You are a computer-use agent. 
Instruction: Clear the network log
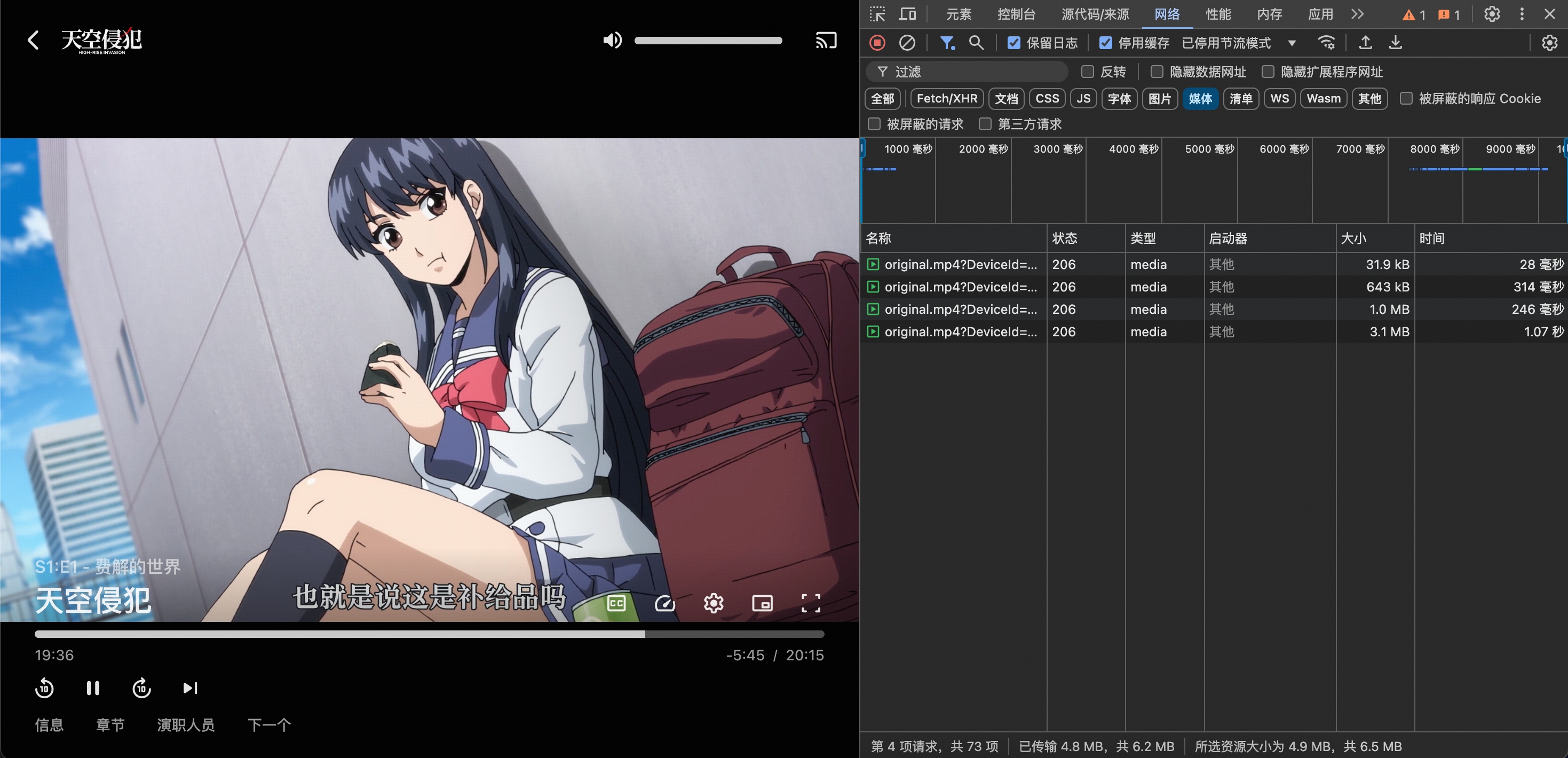[x=907, y=43]
